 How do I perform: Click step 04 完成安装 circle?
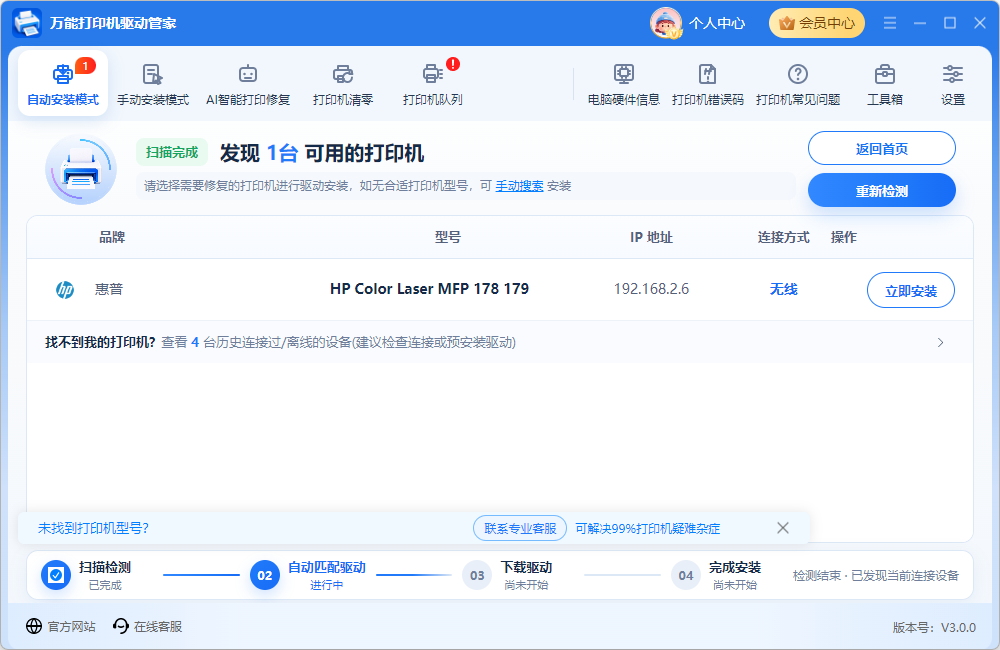tap(686, 575)
